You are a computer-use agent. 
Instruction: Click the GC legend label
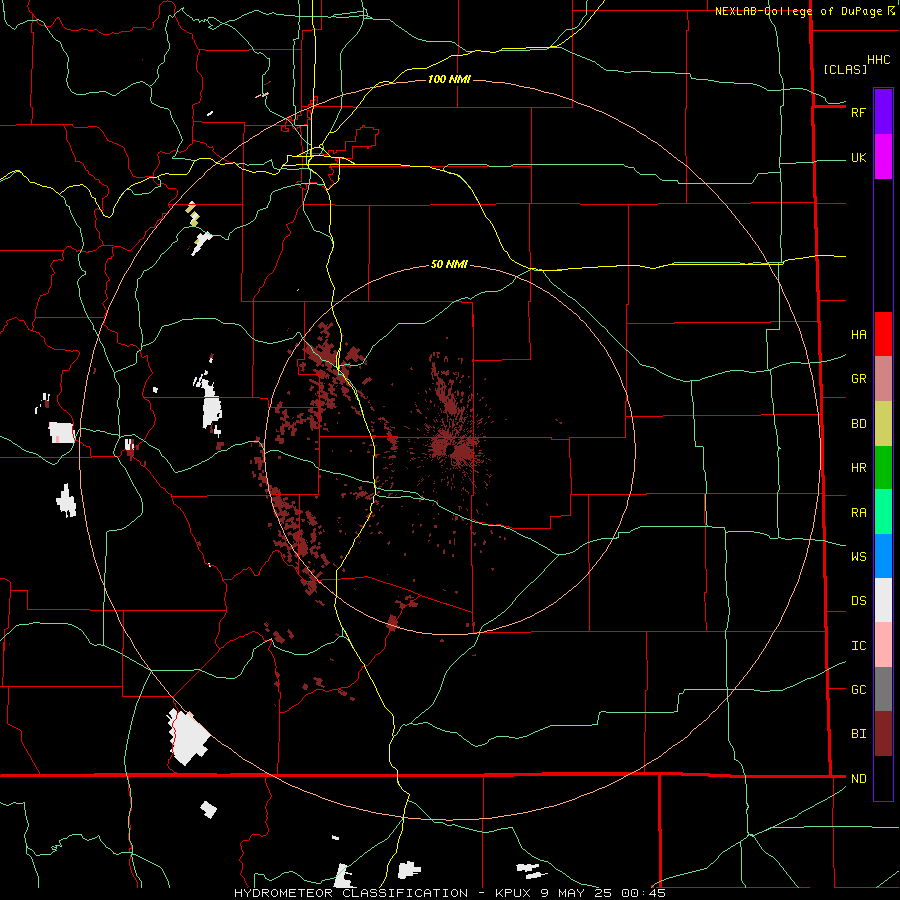(858, 689)
